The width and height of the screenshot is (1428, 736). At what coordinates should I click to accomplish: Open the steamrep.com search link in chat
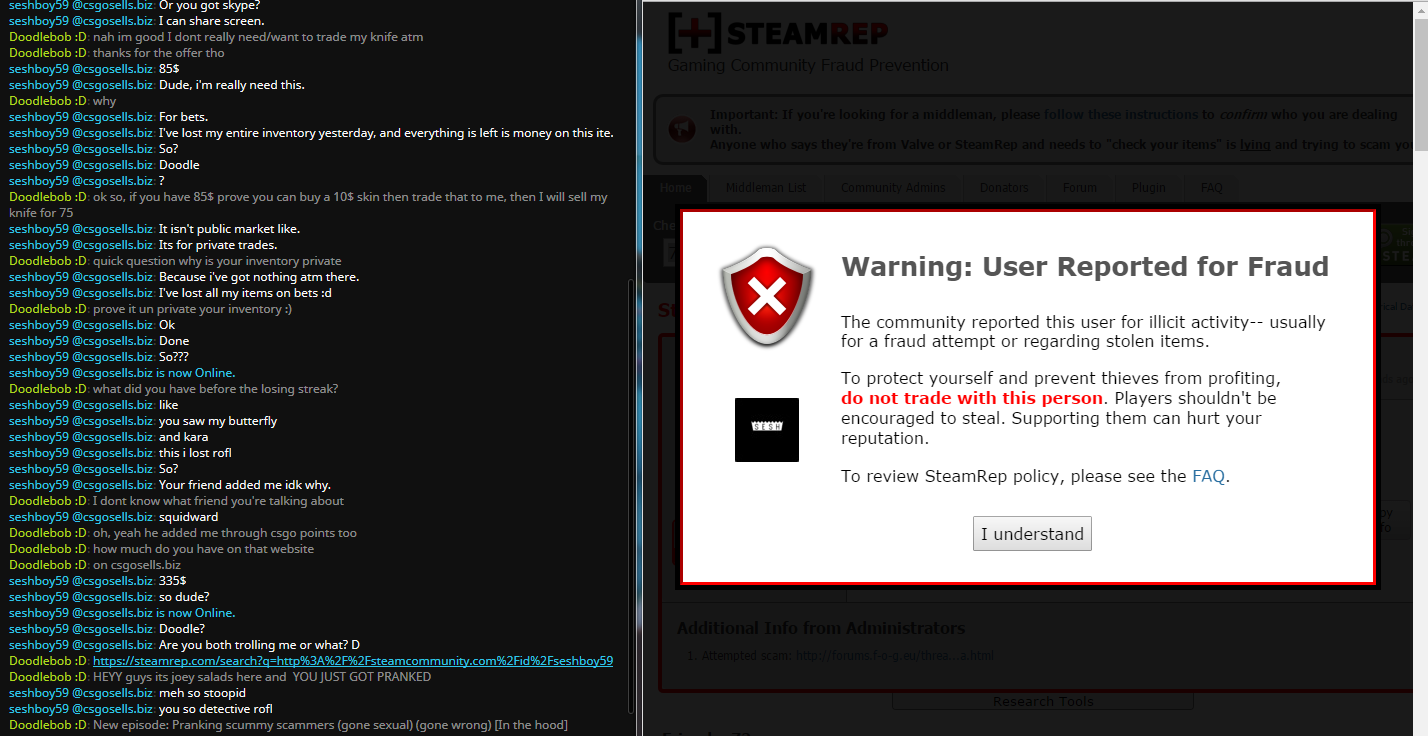353,661
